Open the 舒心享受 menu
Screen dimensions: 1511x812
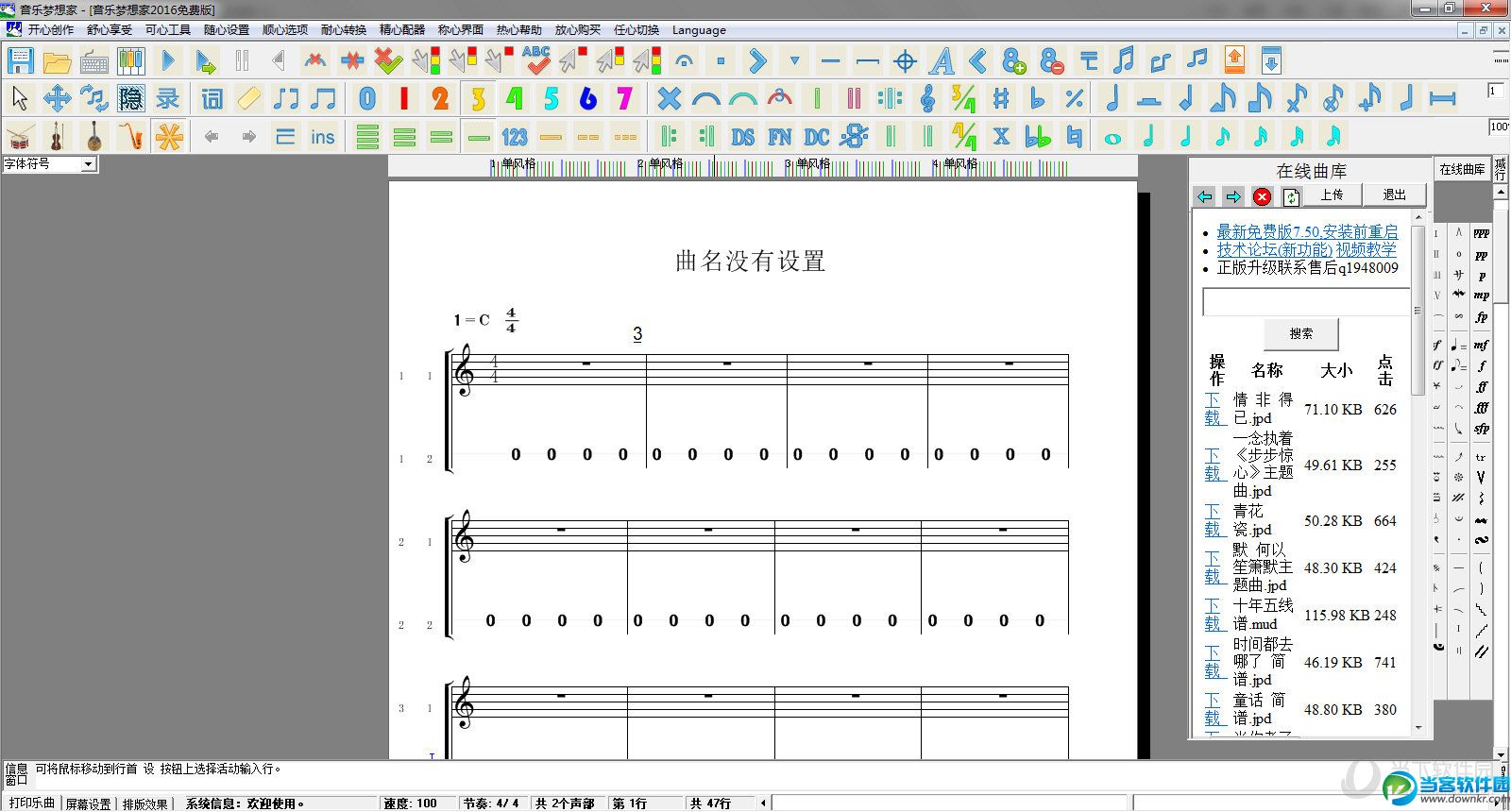click(110, 30)
